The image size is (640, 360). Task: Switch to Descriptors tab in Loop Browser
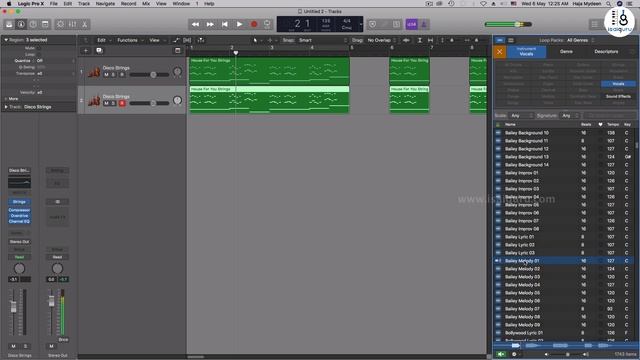(x=606, y=51)
